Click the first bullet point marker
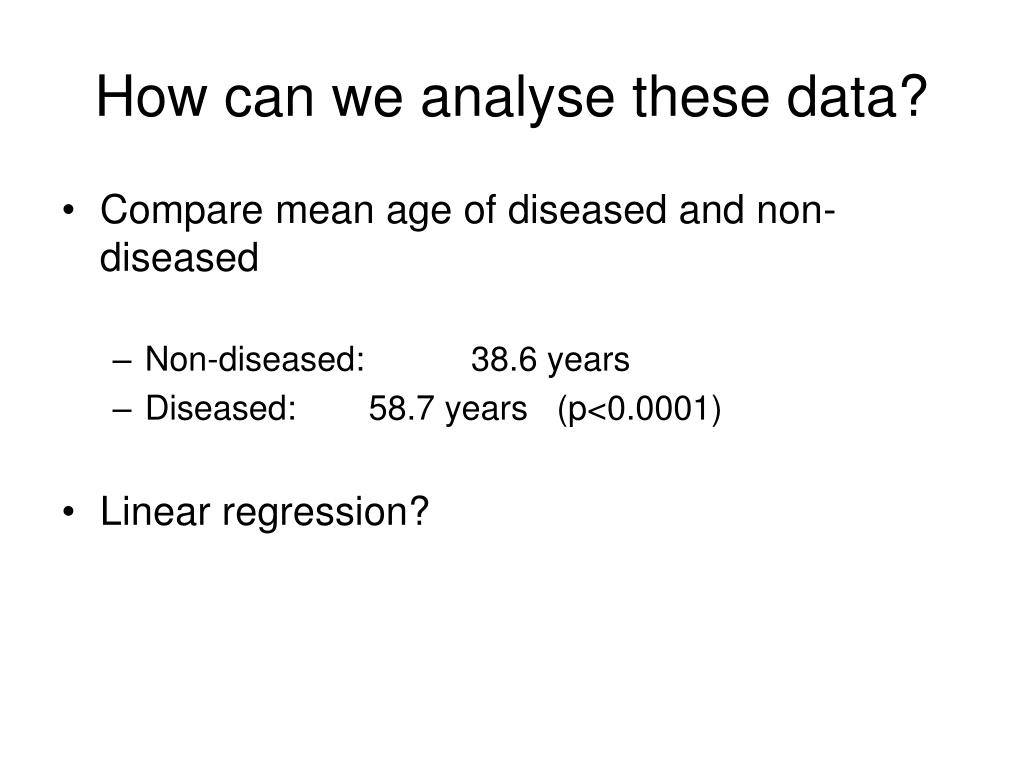The image size is (1024, 768). click(x=69, y=211)
